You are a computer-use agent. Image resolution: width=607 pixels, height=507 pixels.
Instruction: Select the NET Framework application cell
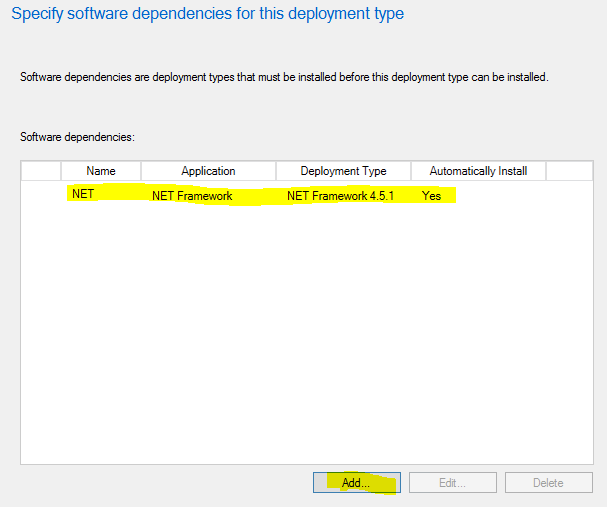coord(192,196)
